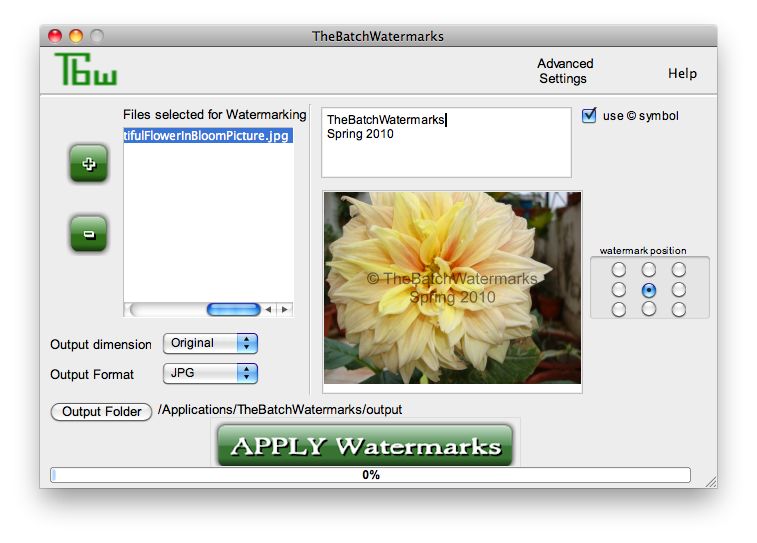The height and width of the screenshot is (543, 757).
Task: Click the green plus add files button
Action: tap(88, 164)
